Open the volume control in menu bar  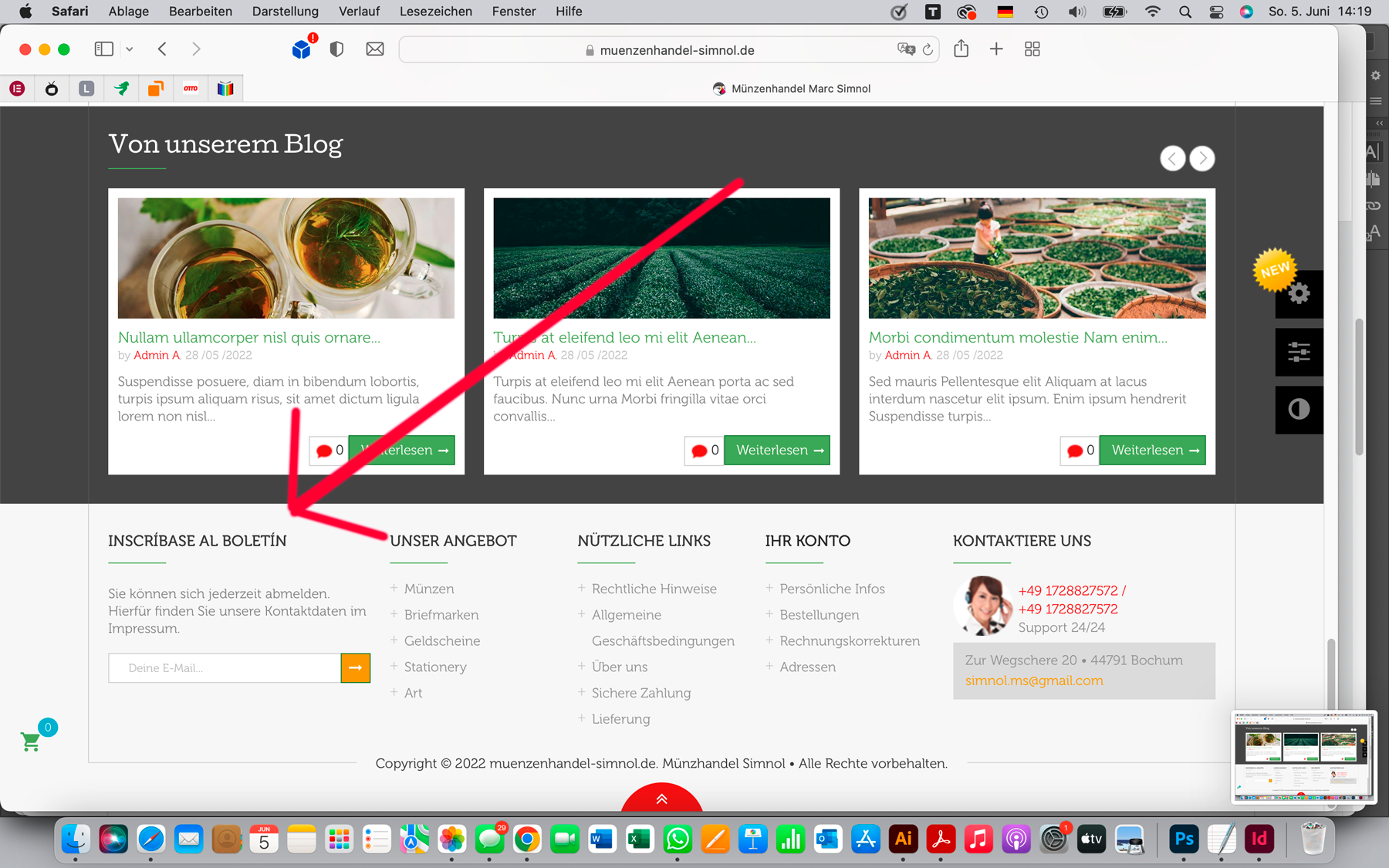click(1077, 12)
